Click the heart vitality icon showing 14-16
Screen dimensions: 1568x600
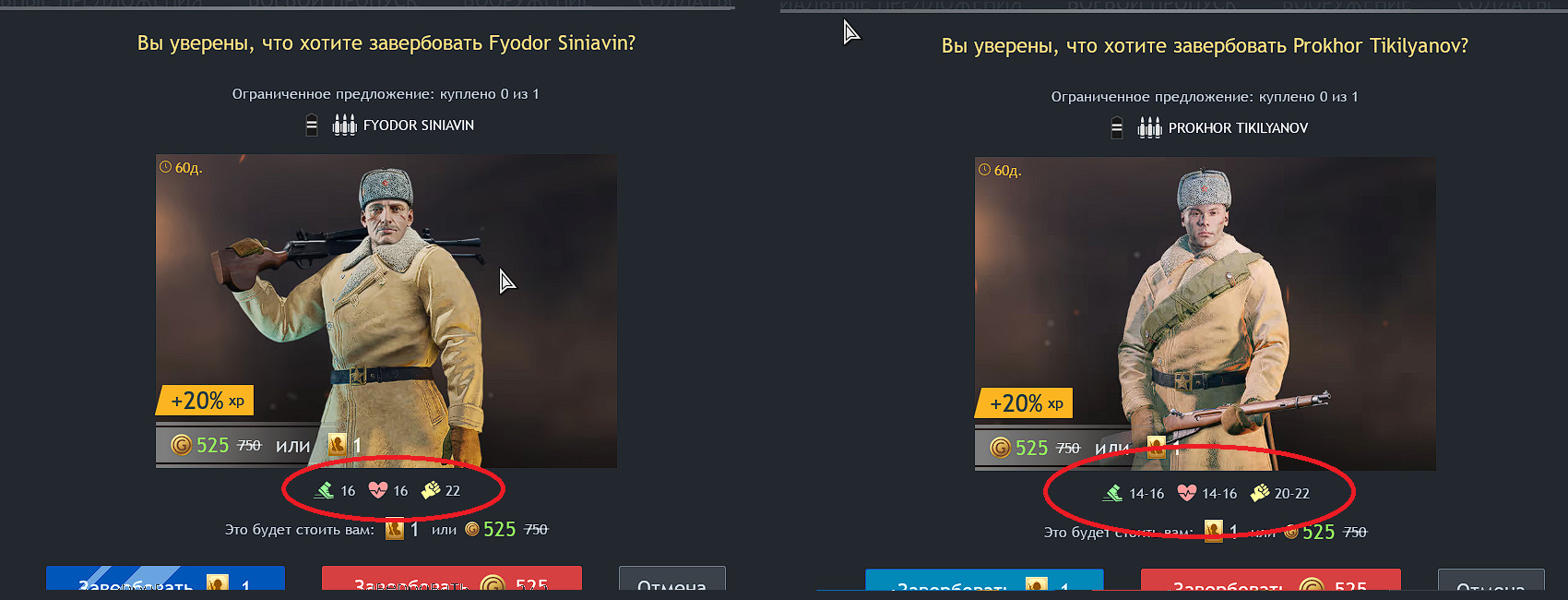[1187, 493]
